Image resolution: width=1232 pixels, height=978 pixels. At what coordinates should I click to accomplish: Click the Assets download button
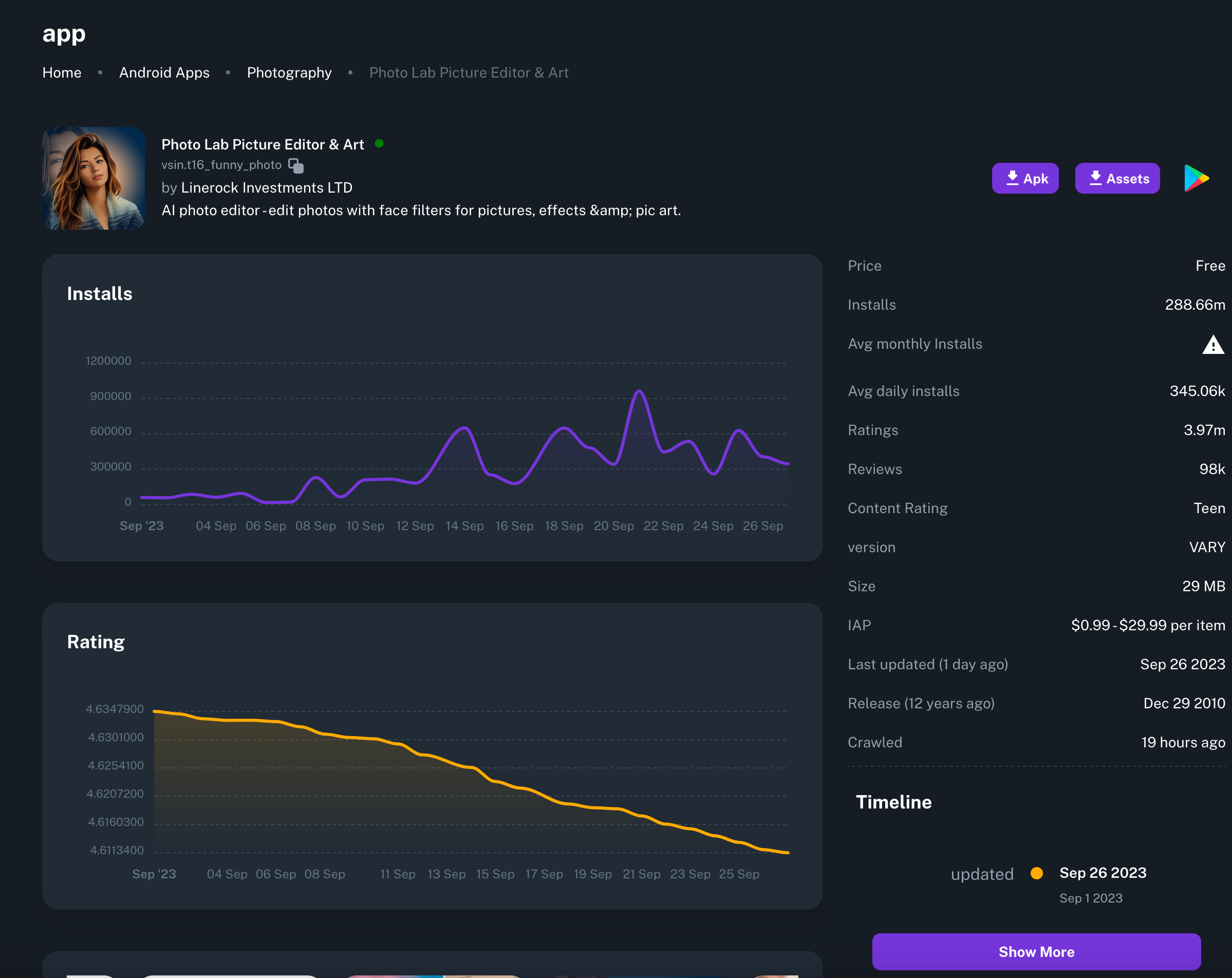(1117, 178)
